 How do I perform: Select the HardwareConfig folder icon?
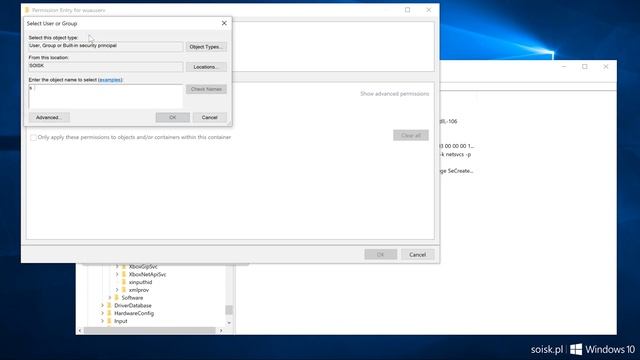point(109,313)
